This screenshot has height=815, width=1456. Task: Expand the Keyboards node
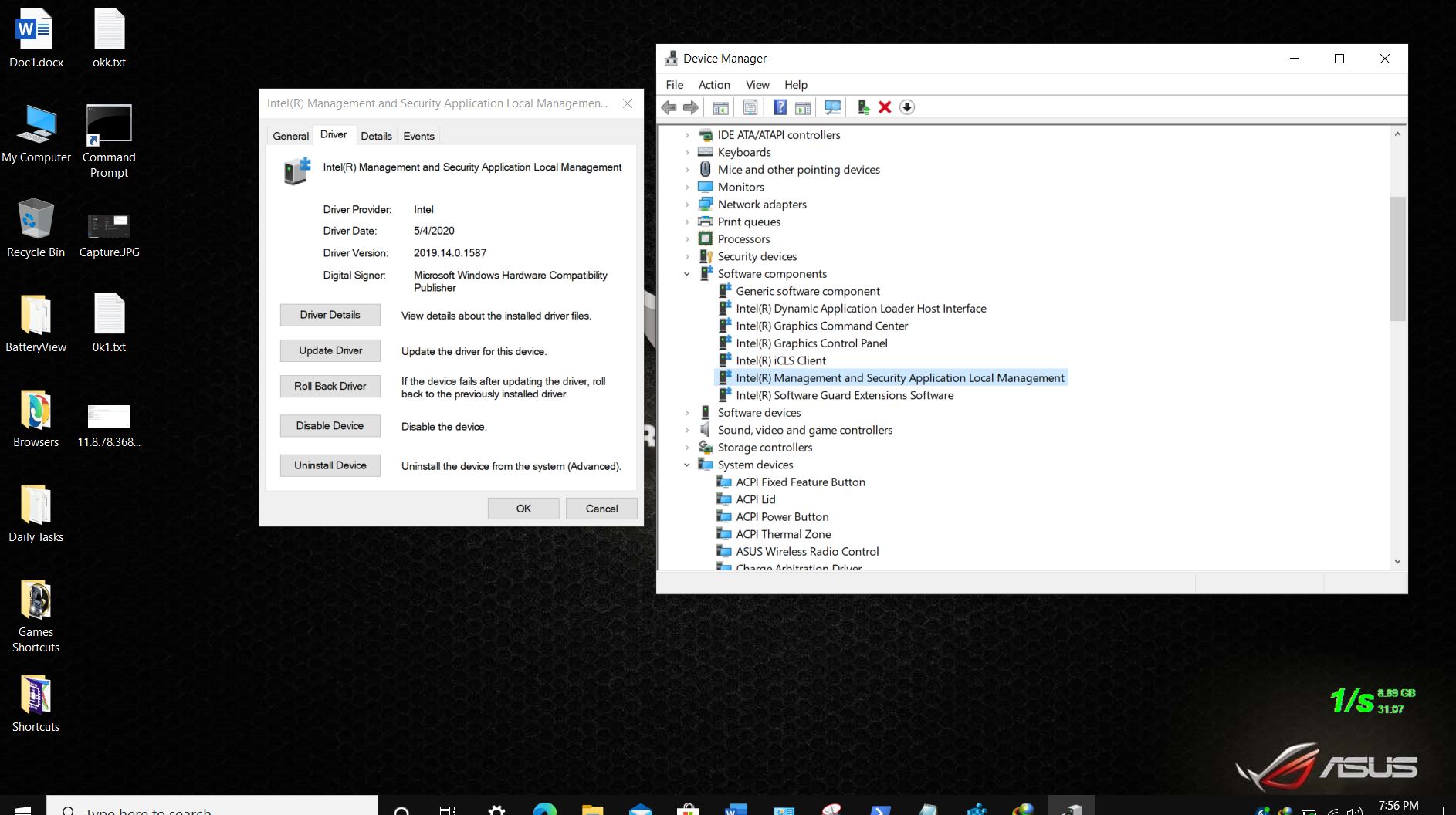pos(687,152)
